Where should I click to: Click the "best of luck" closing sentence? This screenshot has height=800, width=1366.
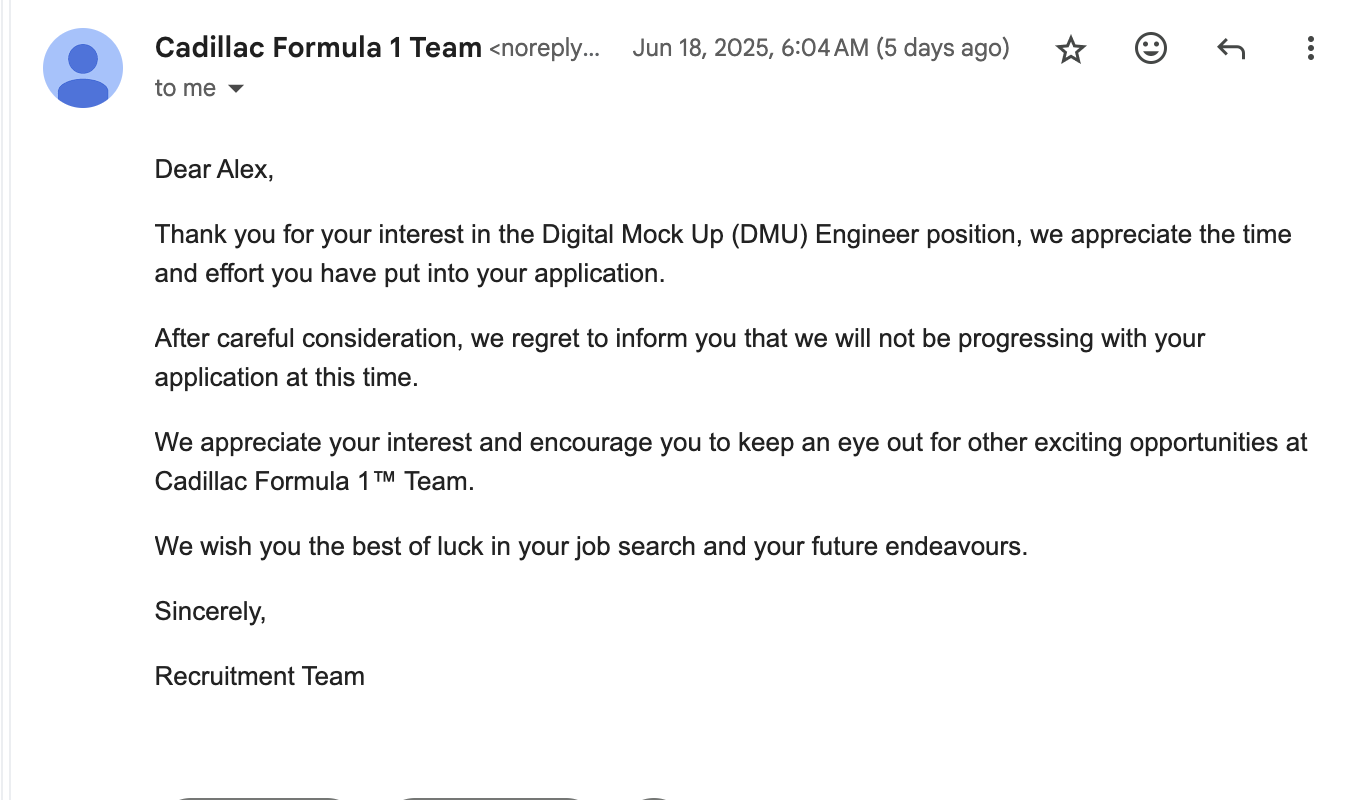pyautogui.click(x=590, y=547)
